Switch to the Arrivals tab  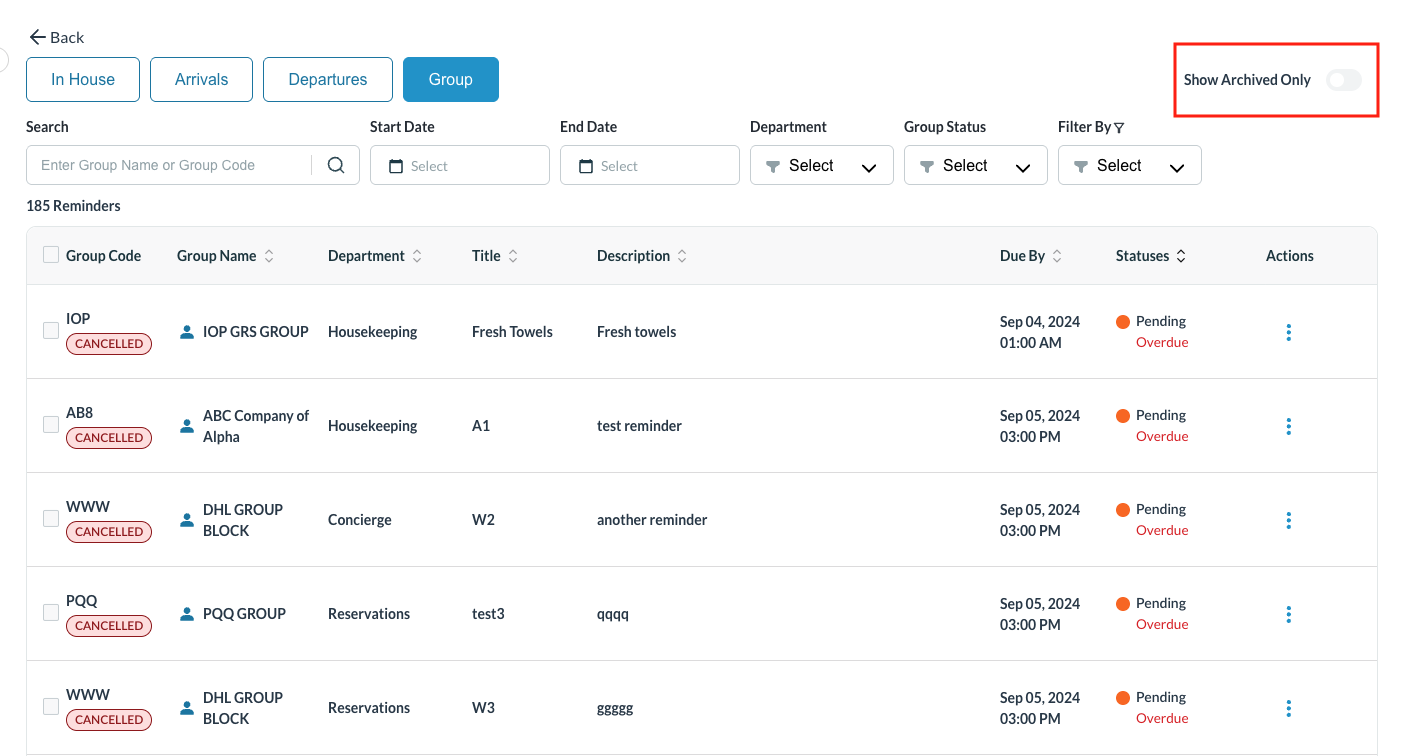pyautogui.click(x=201, y=80)
